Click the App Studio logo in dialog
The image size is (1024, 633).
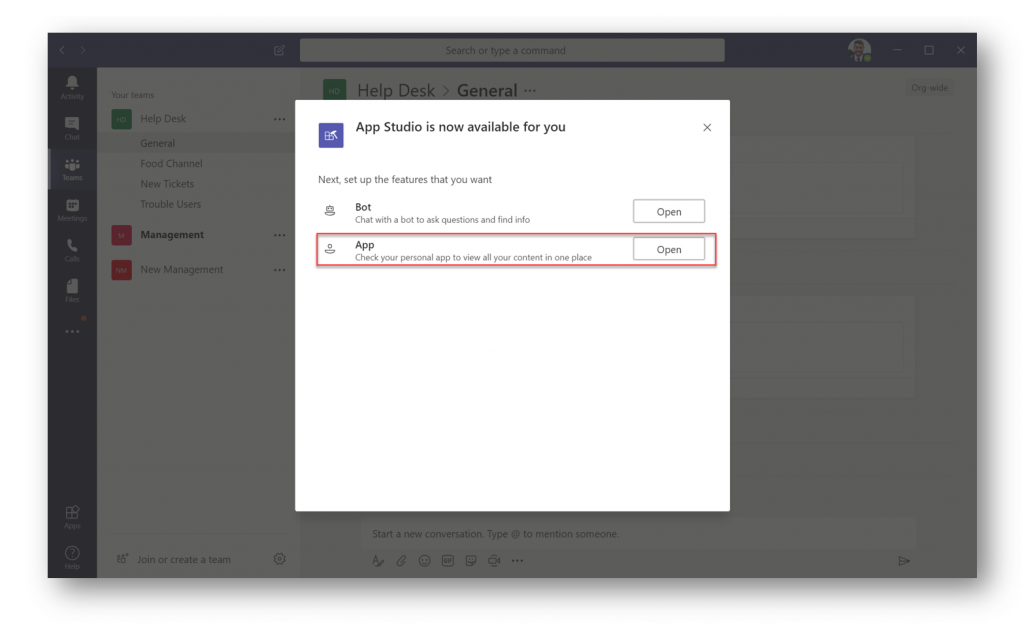331,135
